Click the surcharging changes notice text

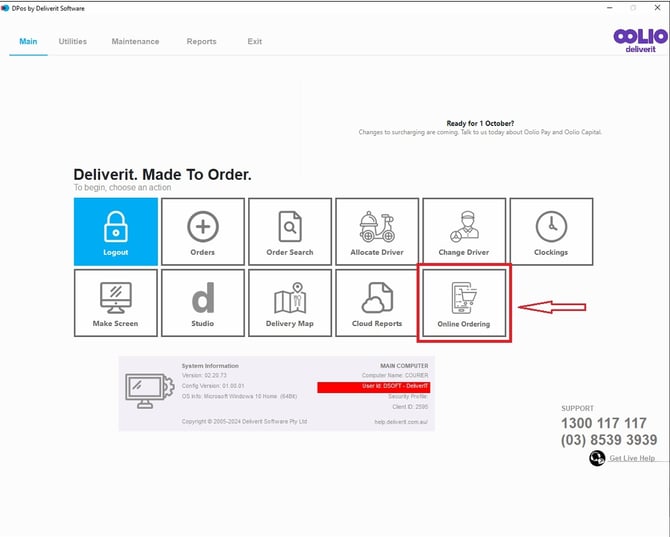(x=480, y=132)
